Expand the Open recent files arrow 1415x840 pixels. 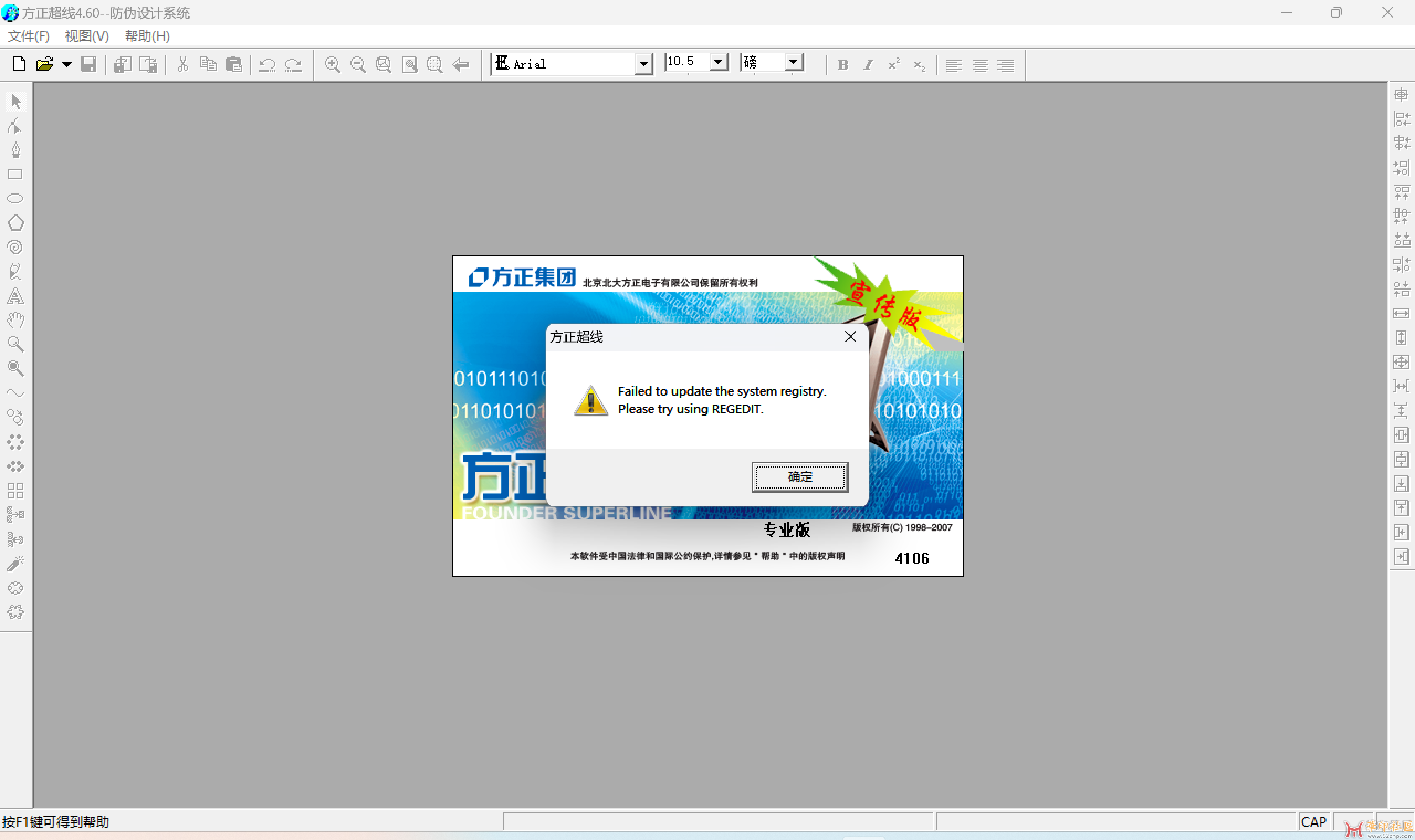point(67,65)
